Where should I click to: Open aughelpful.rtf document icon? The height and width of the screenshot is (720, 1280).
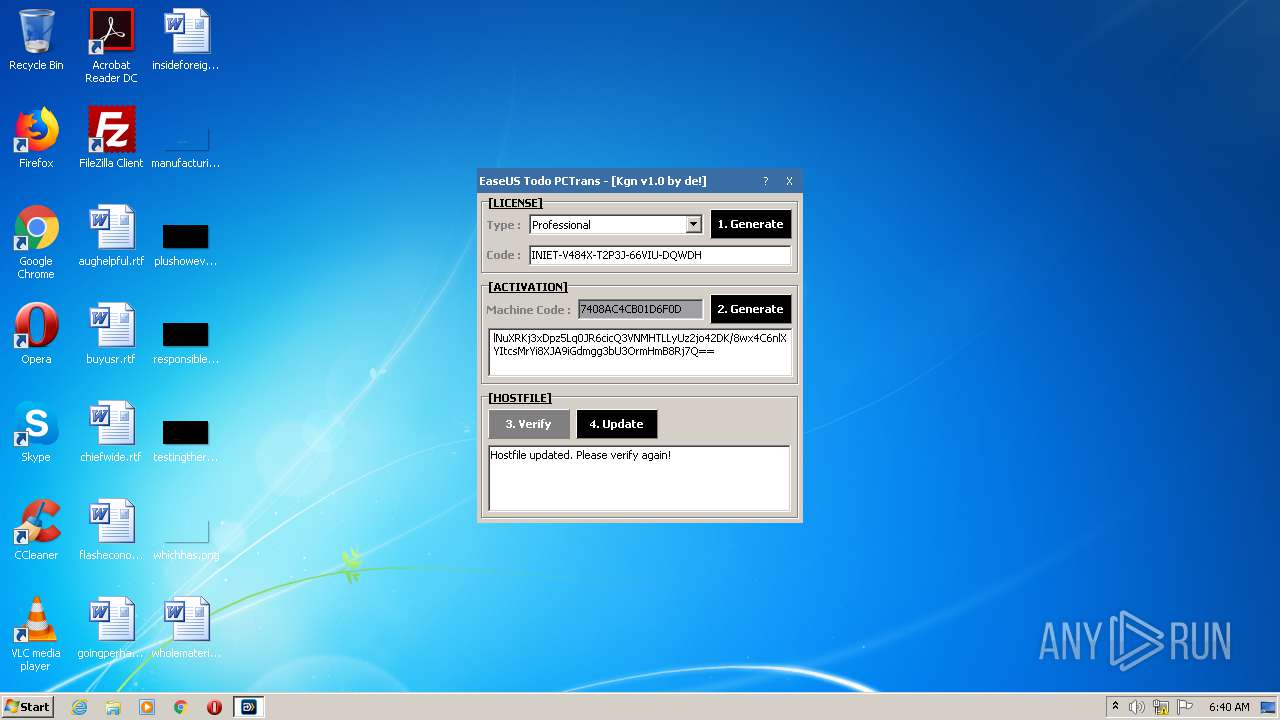(111, 236)
